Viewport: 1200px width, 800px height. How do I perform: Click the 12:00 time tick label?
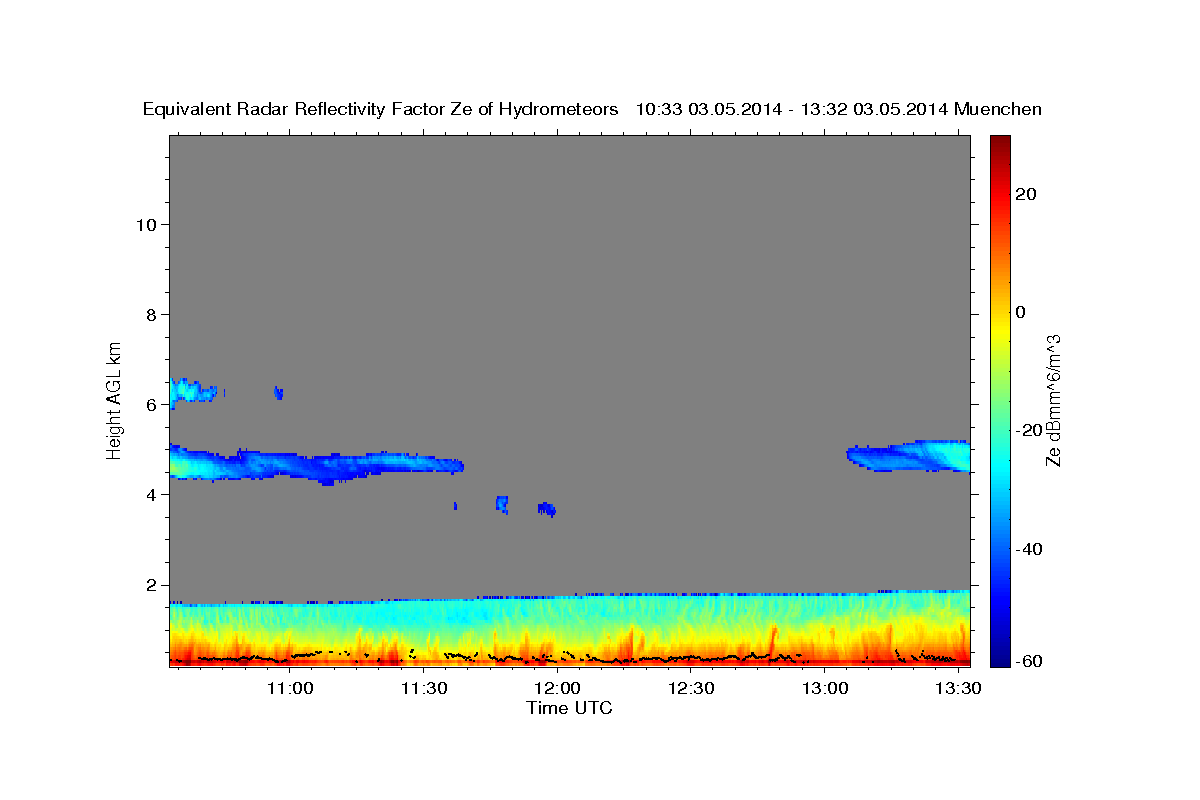pos(557,689)
